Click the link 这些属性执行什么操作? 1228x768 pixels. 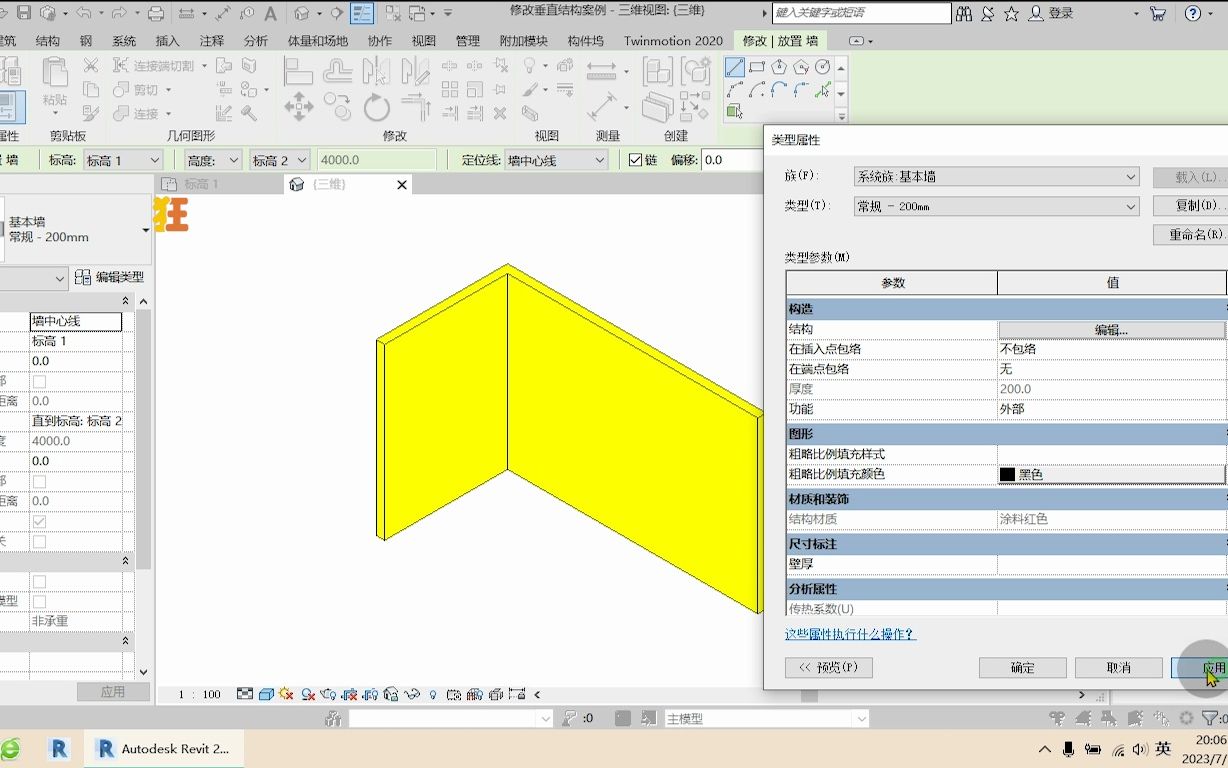tap(850, 634)
